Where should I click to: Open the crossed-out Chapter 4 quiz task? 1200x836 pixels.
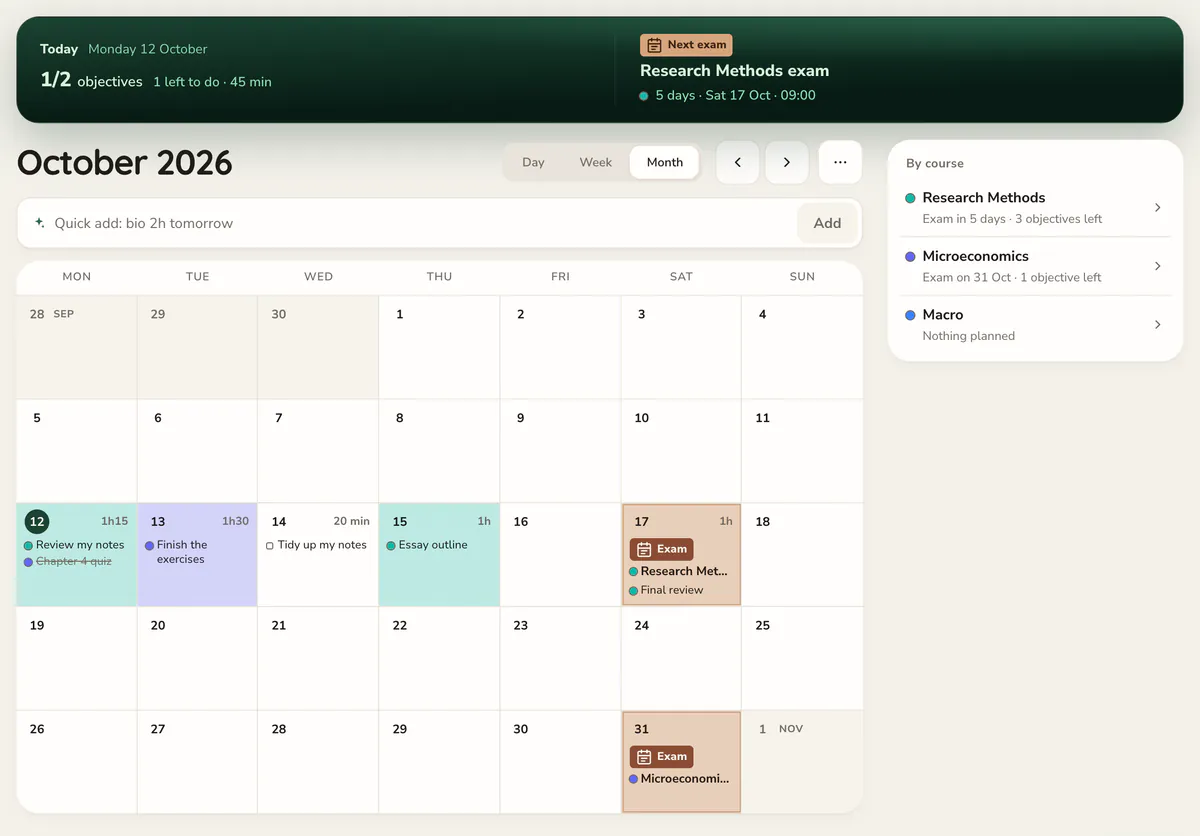click(74, 561)
